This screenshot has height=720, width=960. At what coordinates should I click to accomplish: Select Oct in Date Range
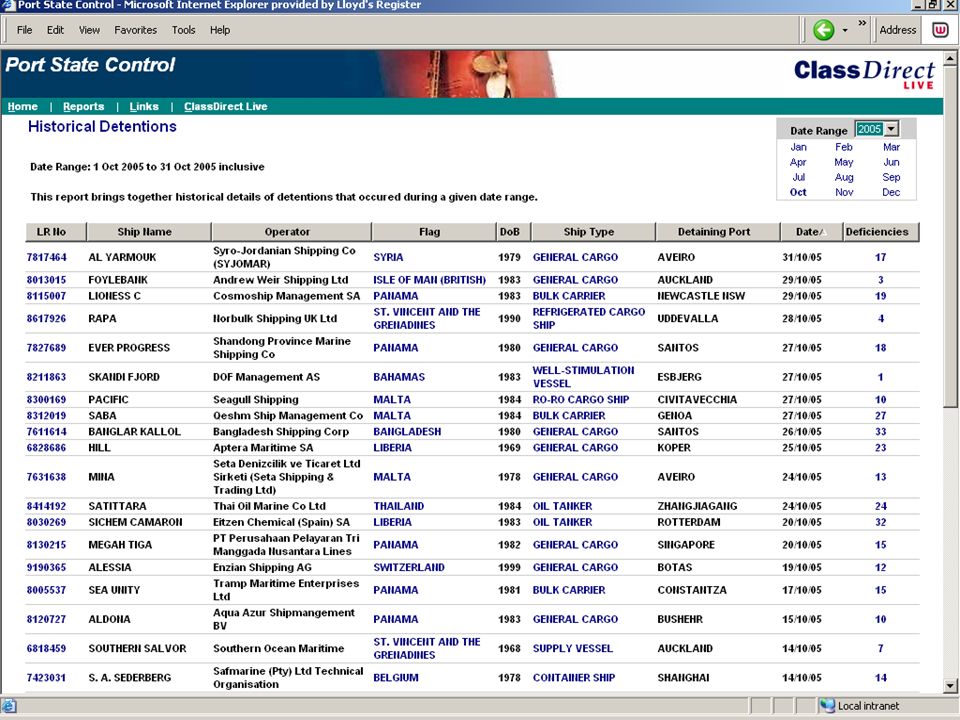click(798, 192)
